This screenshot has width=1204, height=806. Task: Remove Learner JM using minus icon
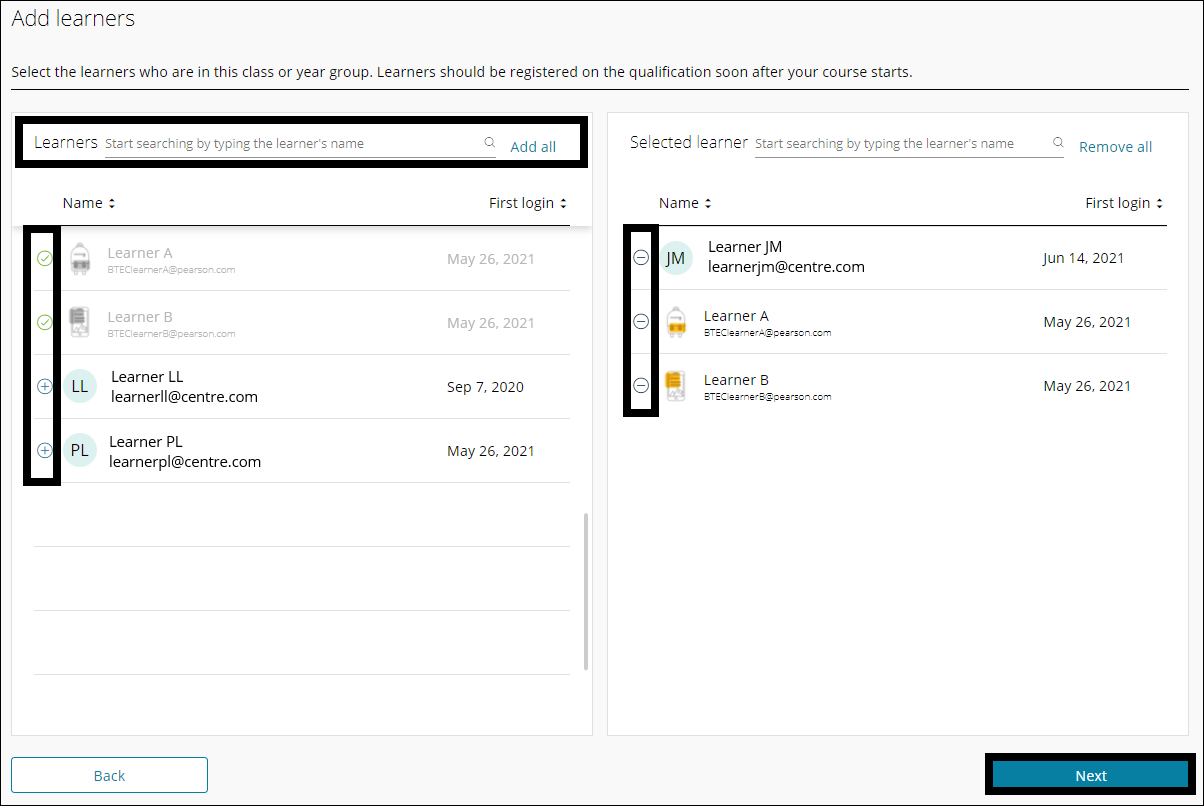coord(641,258)
